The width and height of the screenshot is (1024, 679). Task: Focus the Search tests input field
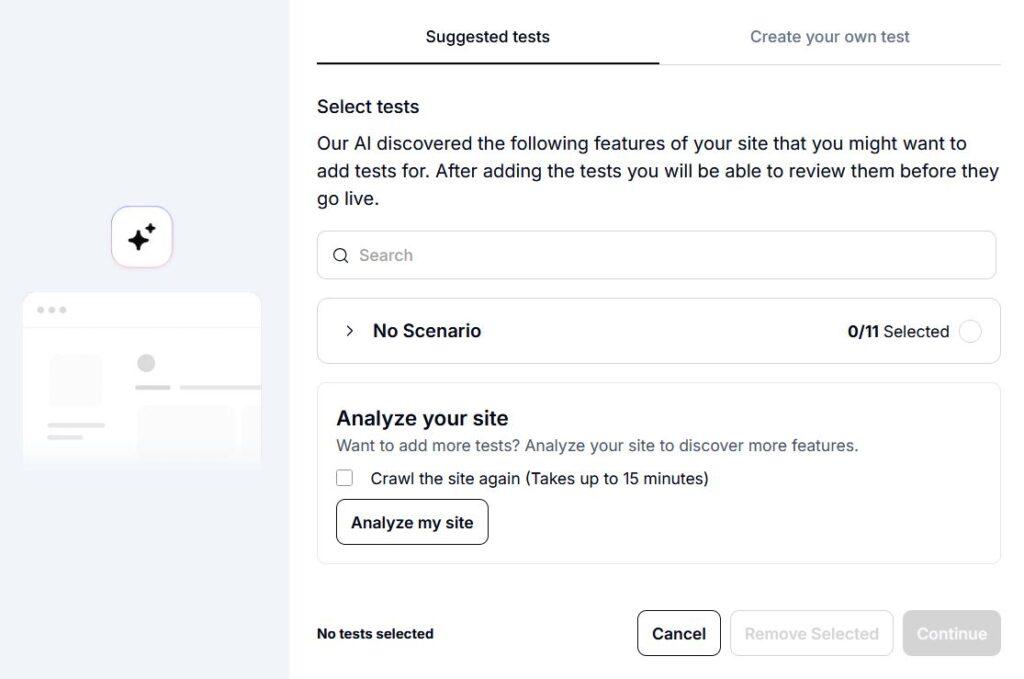click(660, 256)
